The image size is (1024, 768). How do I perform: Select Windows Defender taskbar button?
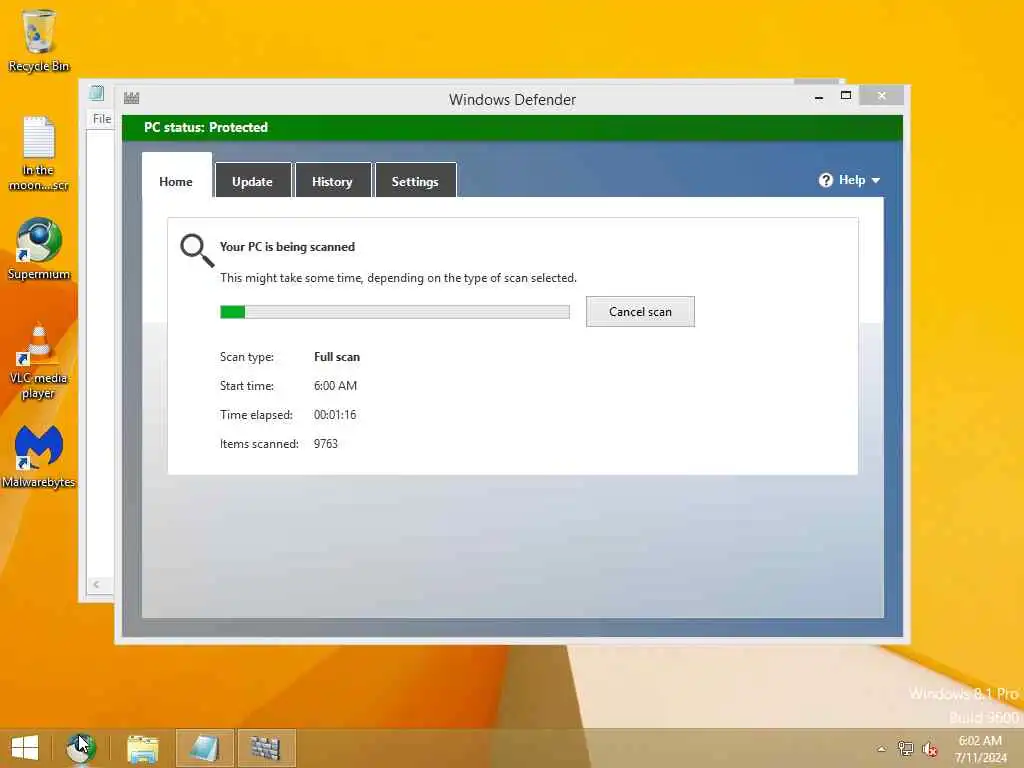[x=266, y=748]
